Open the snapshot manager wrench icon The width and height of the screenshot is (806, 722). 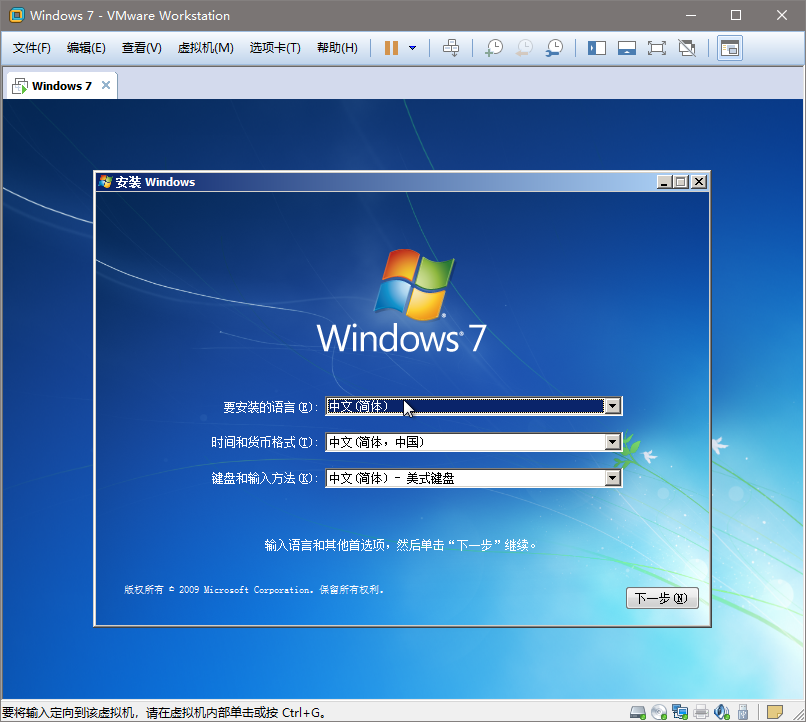[x=554, y=48]
